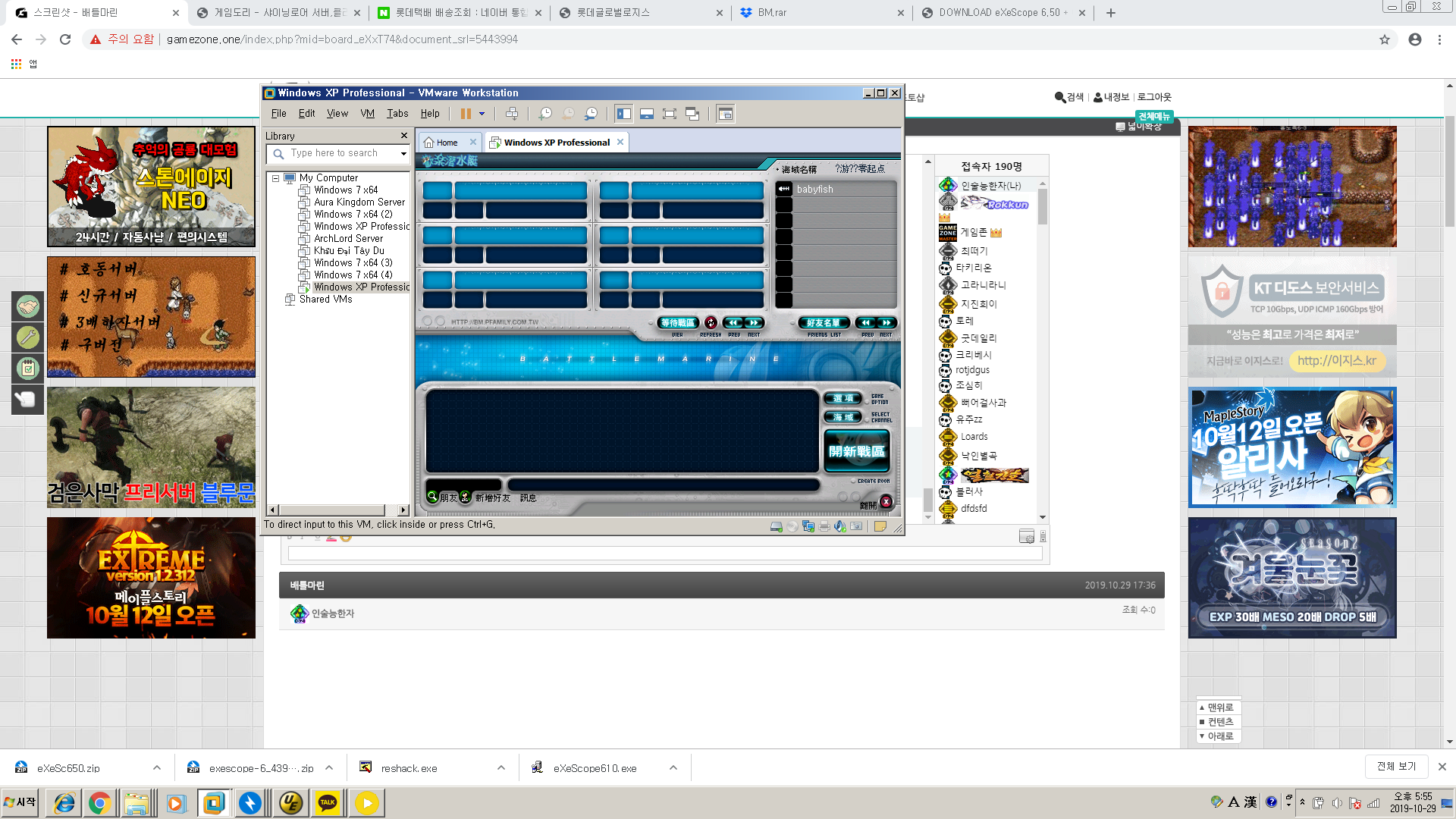The image size is (1456, 819).
Task: Click the 로그아웃 logout link
Action: click(x=1153, y=97)
